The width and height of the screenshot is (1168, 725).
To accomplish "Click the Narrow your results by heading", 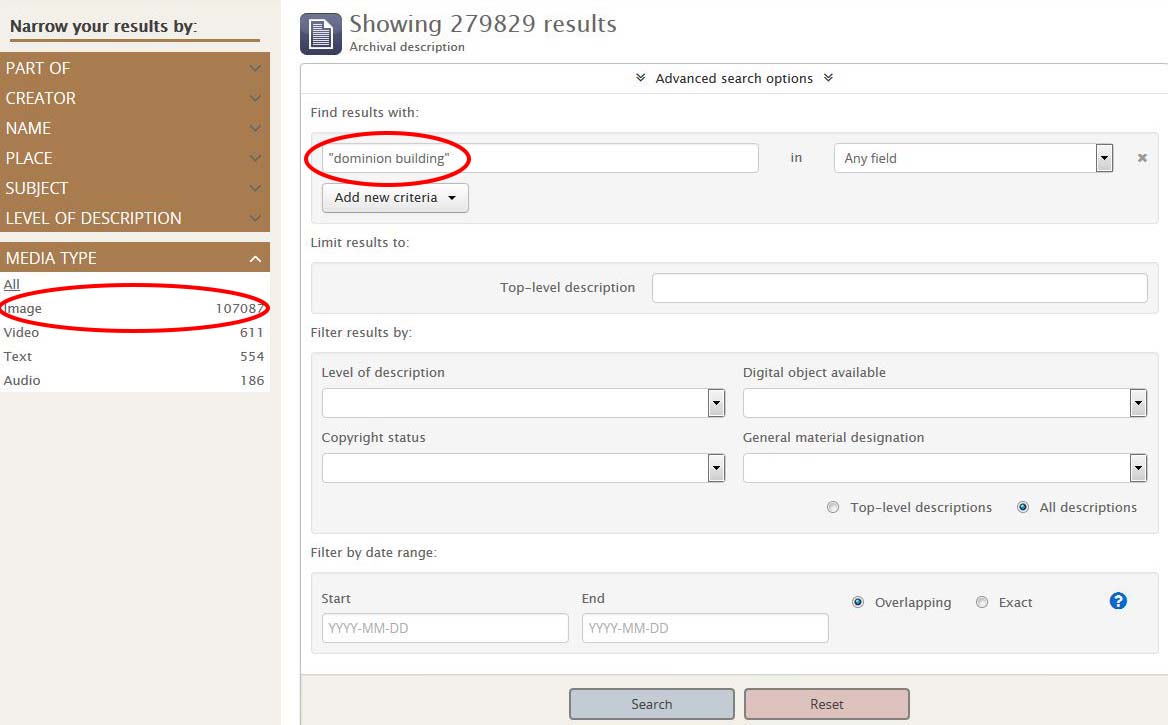I will [x=104, y=26].
